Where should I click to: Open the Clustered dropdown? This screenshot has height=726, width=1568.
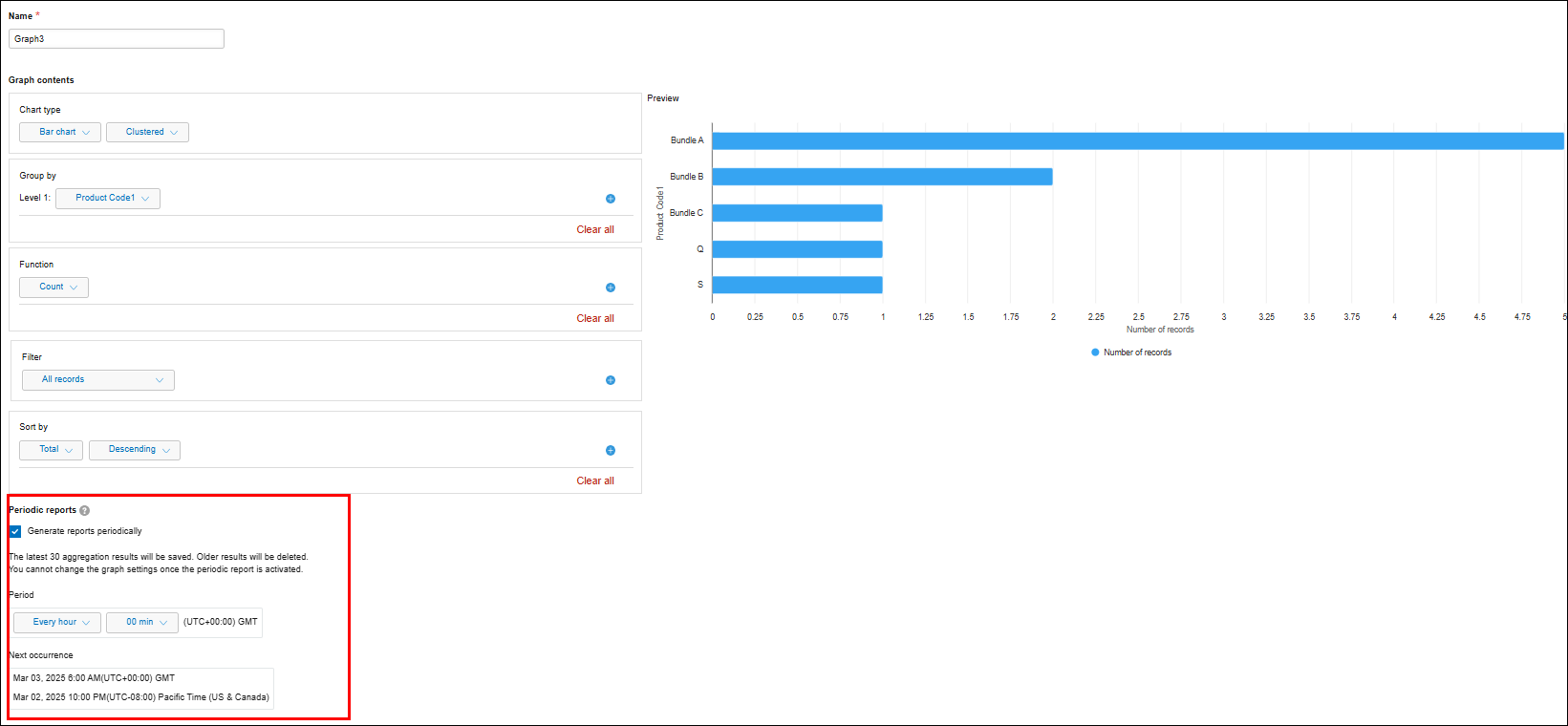(147, 133)
